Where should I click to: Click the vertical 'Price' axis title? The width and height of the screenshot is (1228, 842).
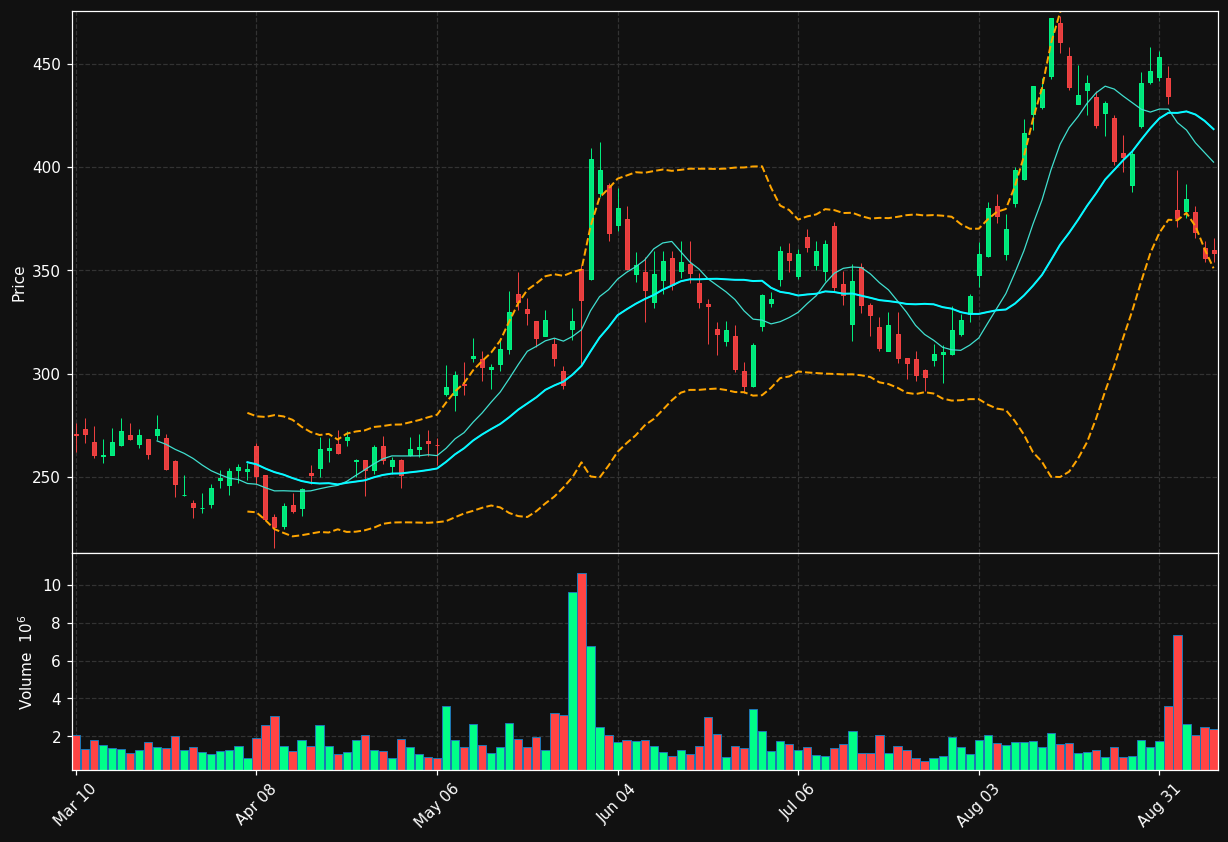click(x=18, y=283)
